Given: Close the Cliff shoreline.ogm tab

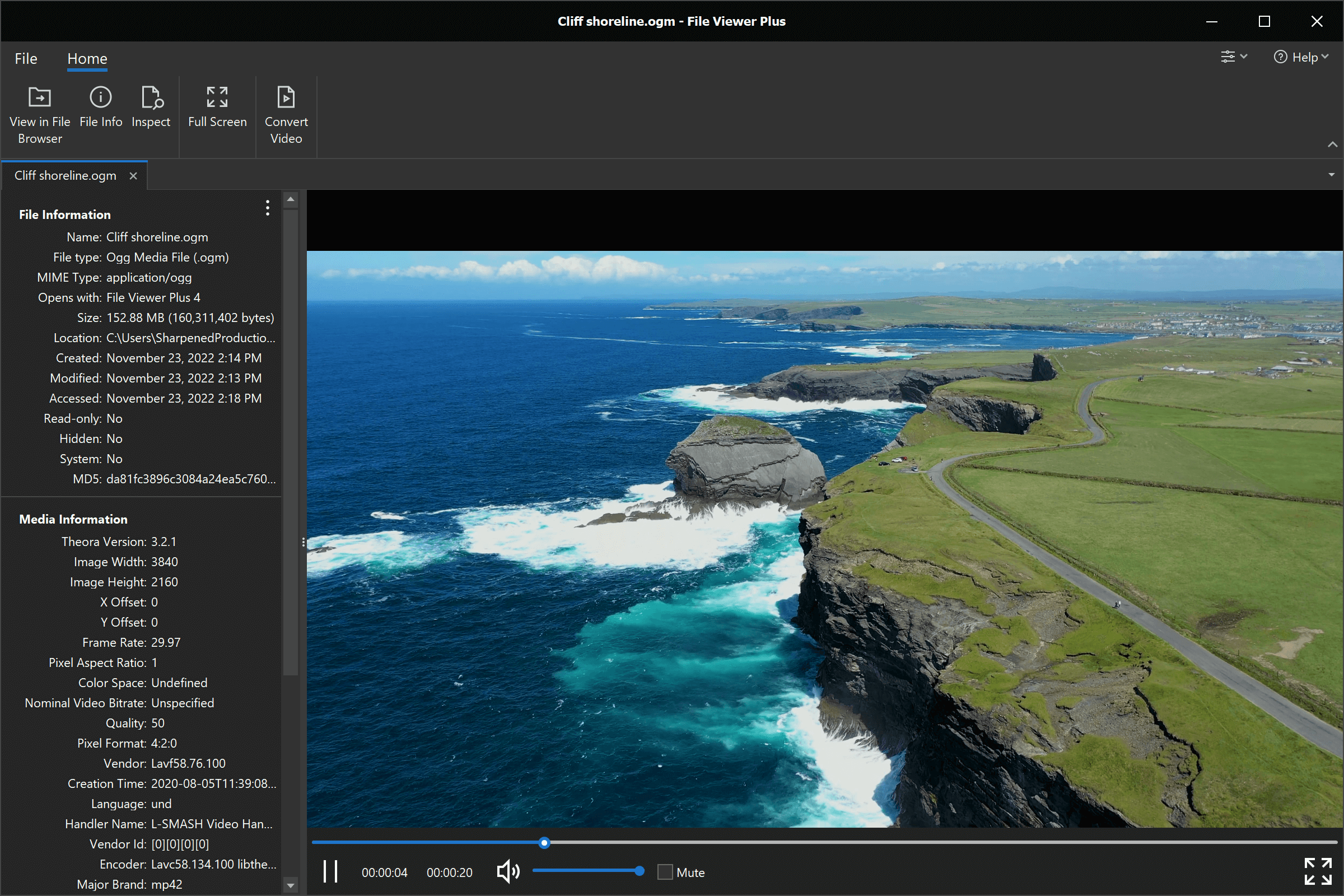Looking at the screenshot, I should point(133,175).
